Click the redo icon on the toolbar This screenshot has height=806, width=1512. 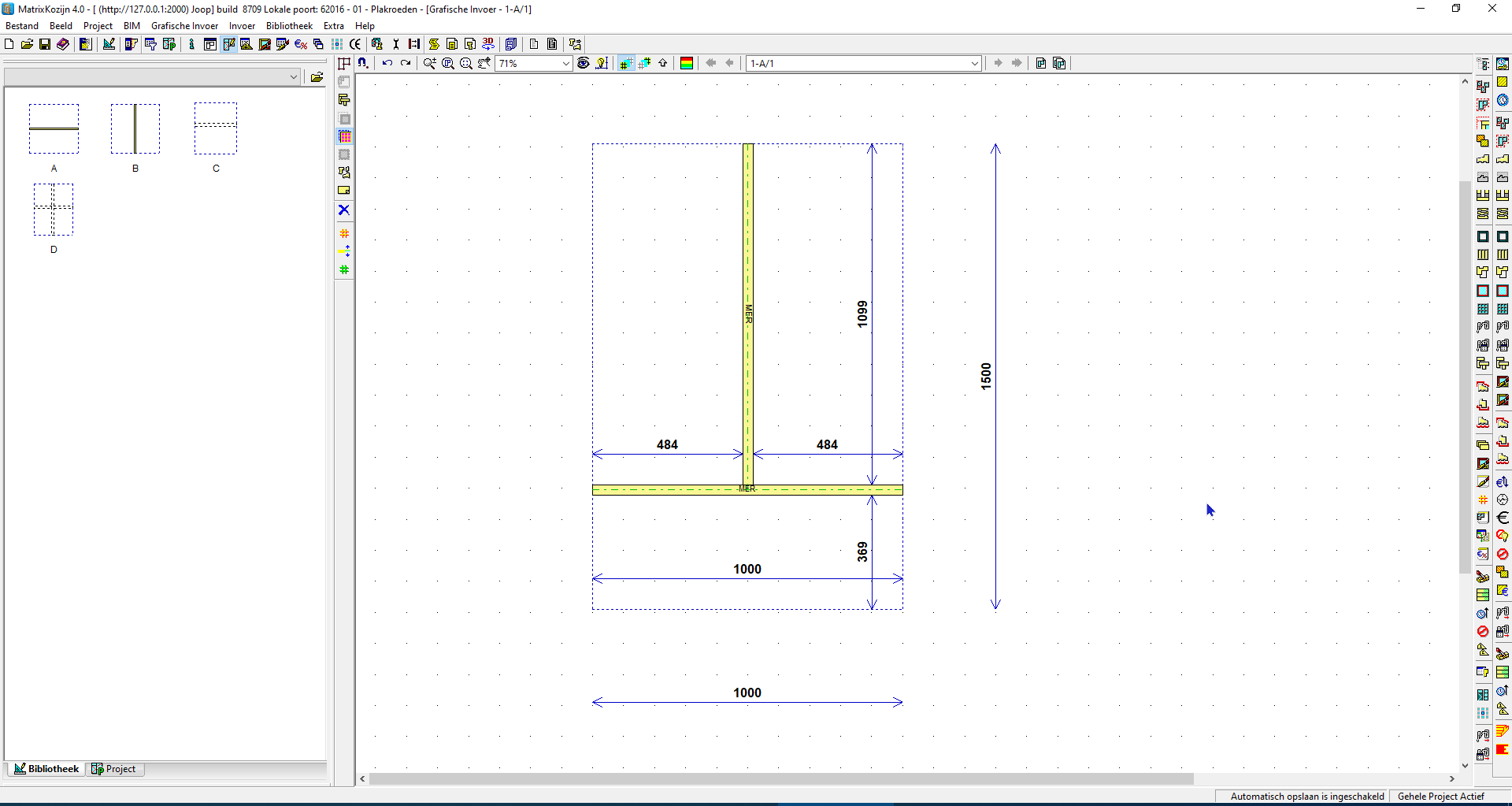point(406,64)
